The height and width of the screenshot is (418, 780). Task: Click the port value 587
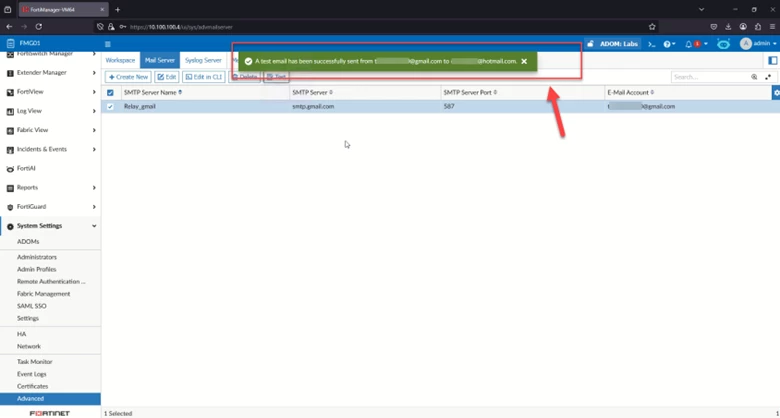click(x=449, y=106)
